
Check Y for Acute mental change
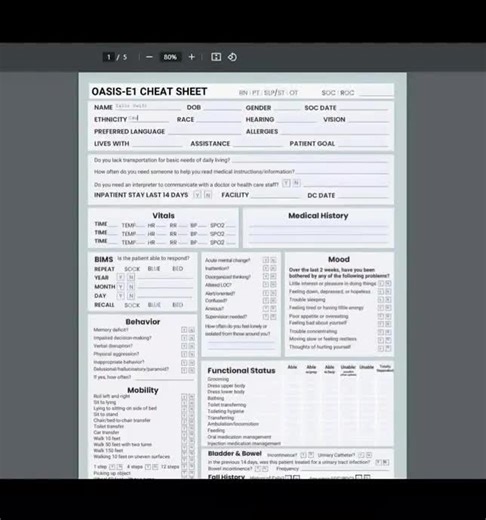point(266,260)
